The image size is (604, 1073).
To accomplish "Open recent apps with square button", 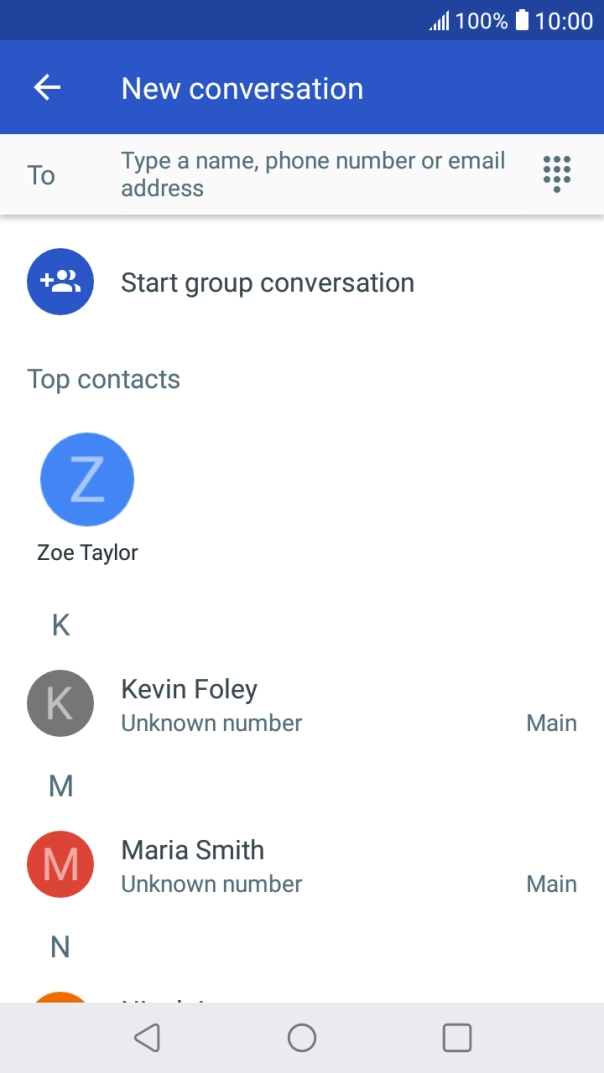I will tap(457, 1038).
